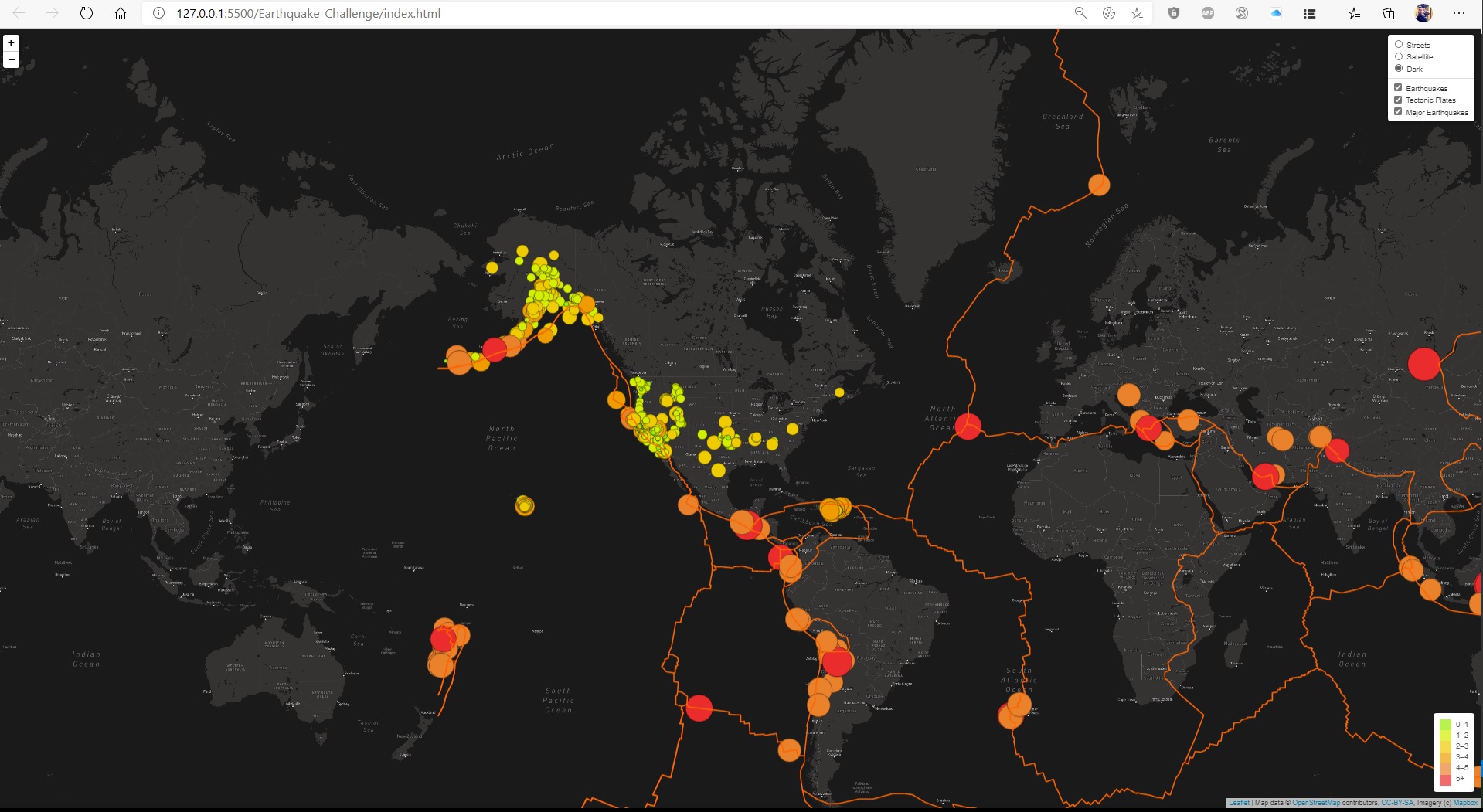Open the CC-BY-SA license link
This screenshot has width=1483, height=812.
tap(1397, 803)
